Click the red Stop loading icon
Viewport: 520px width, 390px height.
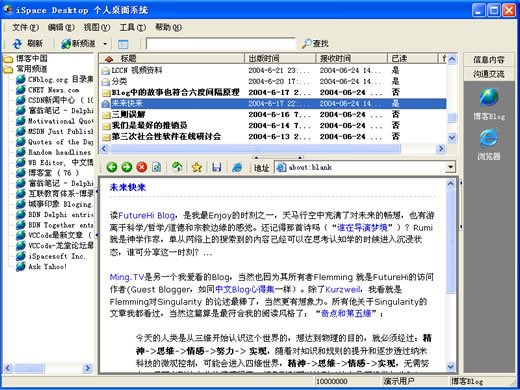[x=142, y=167]
